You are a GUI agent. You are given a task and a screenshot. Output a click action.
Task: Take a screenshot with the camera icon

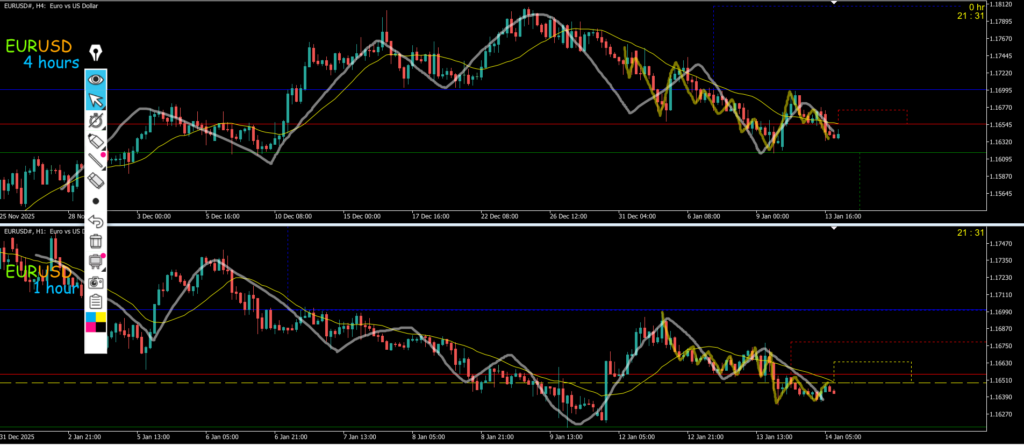(x=96, y=281)
